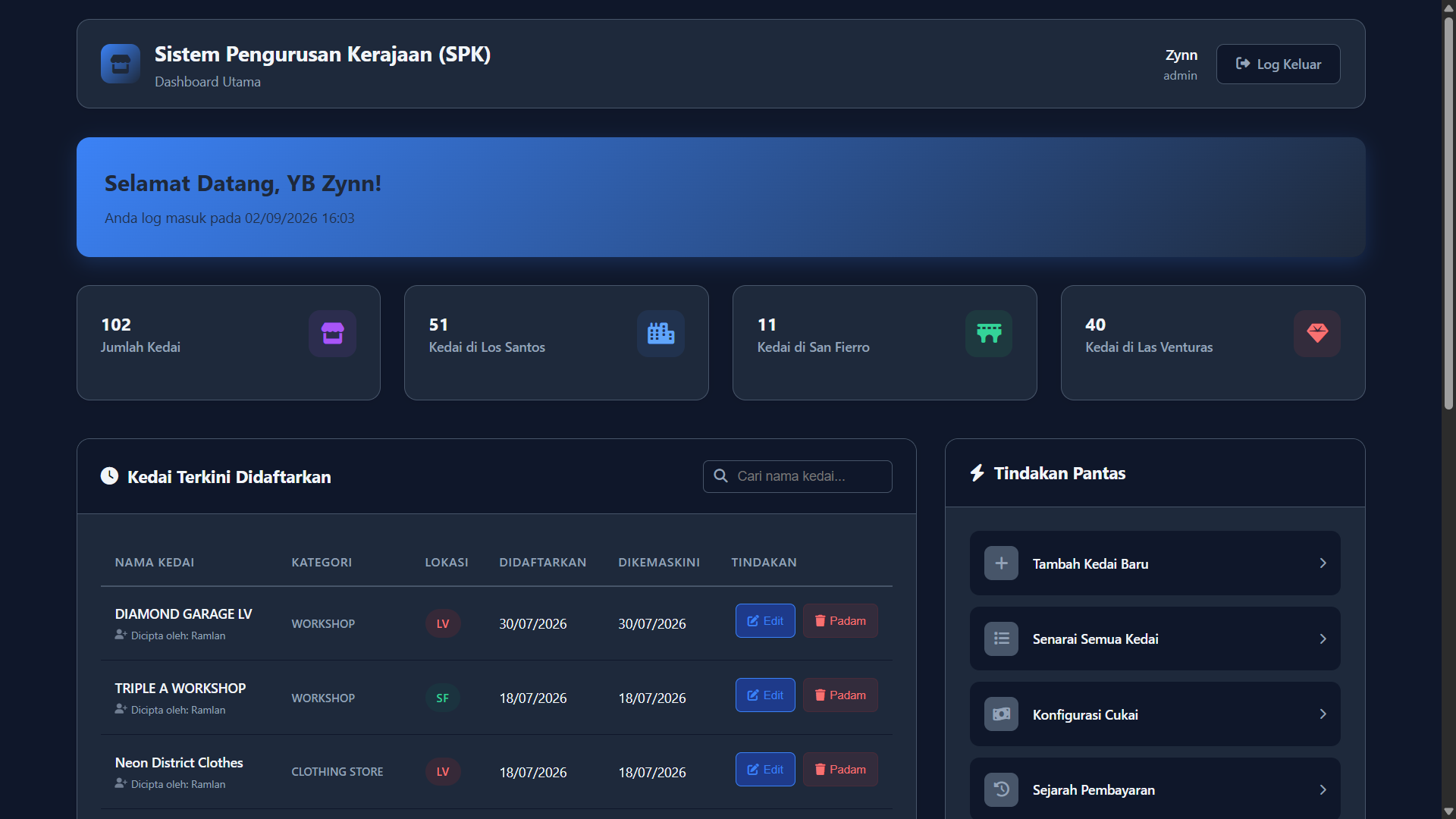Edit the DIAMOND GARAGE LV shop
Screen dimensions: 1456x819
tap(765, 621)
